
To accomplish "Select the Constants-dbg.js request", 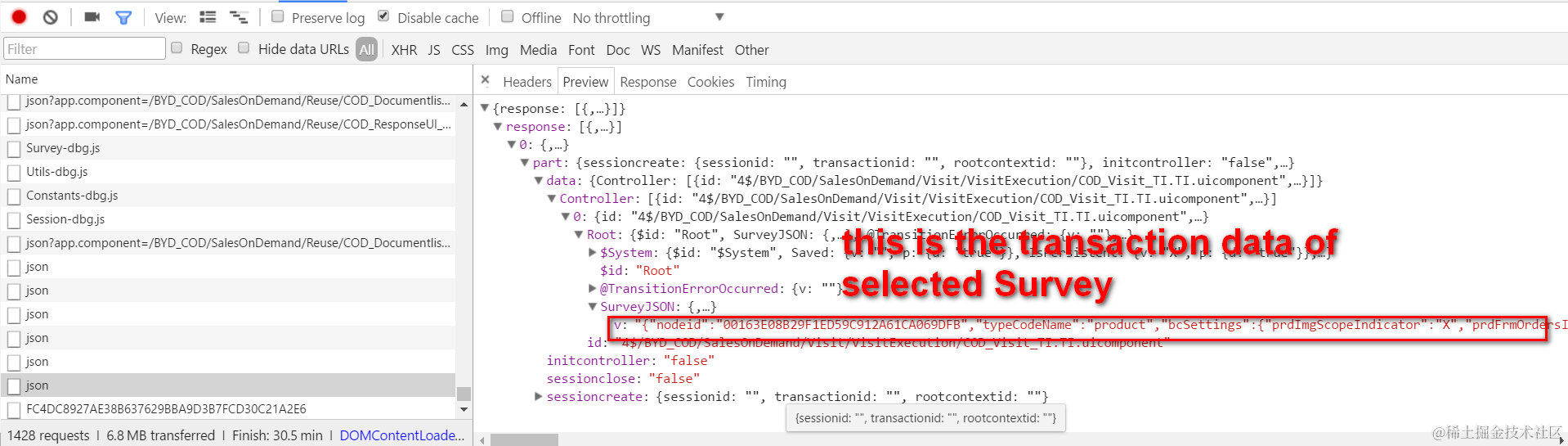I will (229, 196).
